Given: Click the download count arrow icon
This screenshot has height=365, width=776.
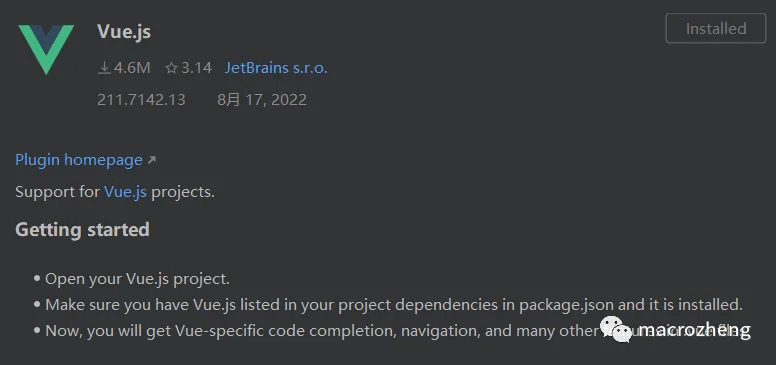Looking at the screenshot, I should point(104,68).
